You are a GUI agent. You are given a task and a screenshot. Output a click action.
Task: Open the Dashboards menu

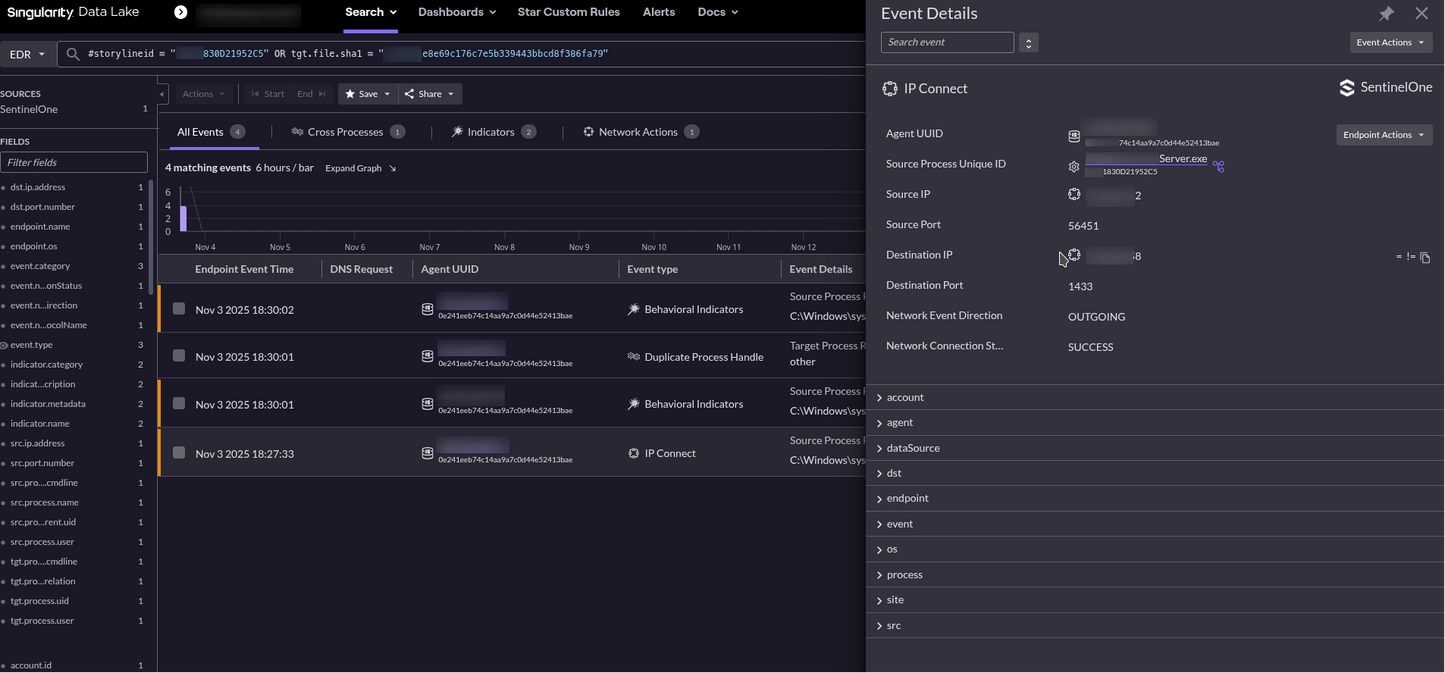456,12
